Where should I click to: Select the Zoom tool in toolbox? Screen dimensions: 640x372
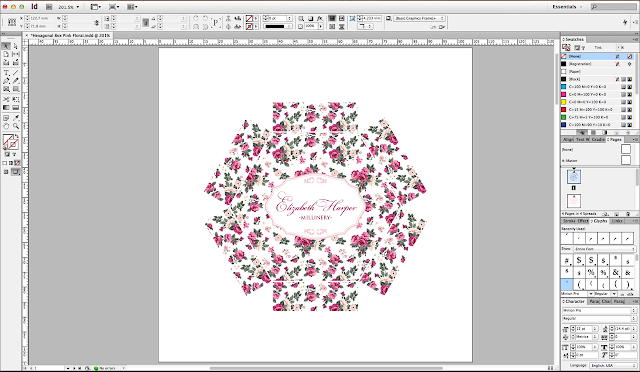click(x=16, y=126)
